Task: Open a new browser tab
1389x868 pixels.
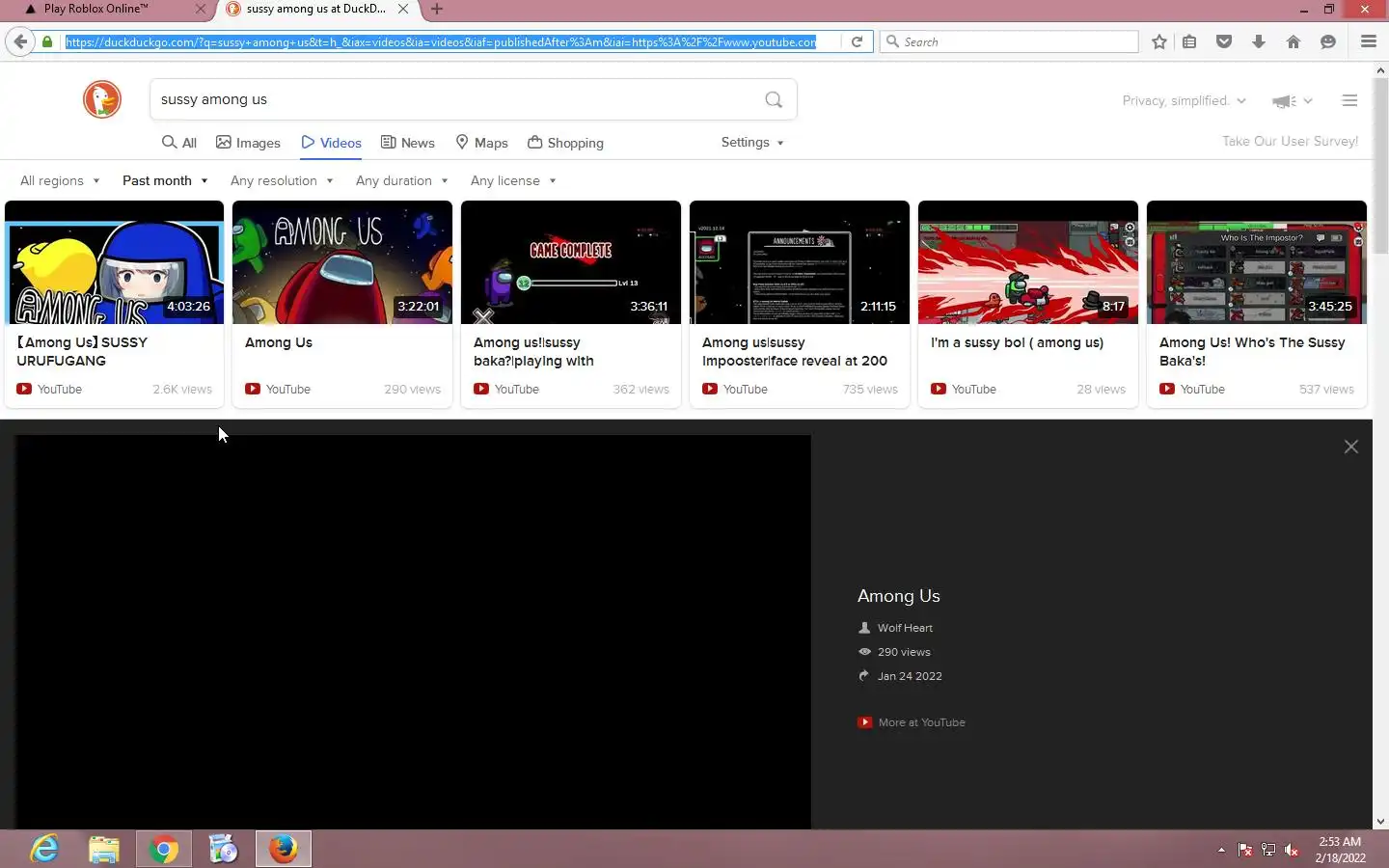Action: [437, 9]
